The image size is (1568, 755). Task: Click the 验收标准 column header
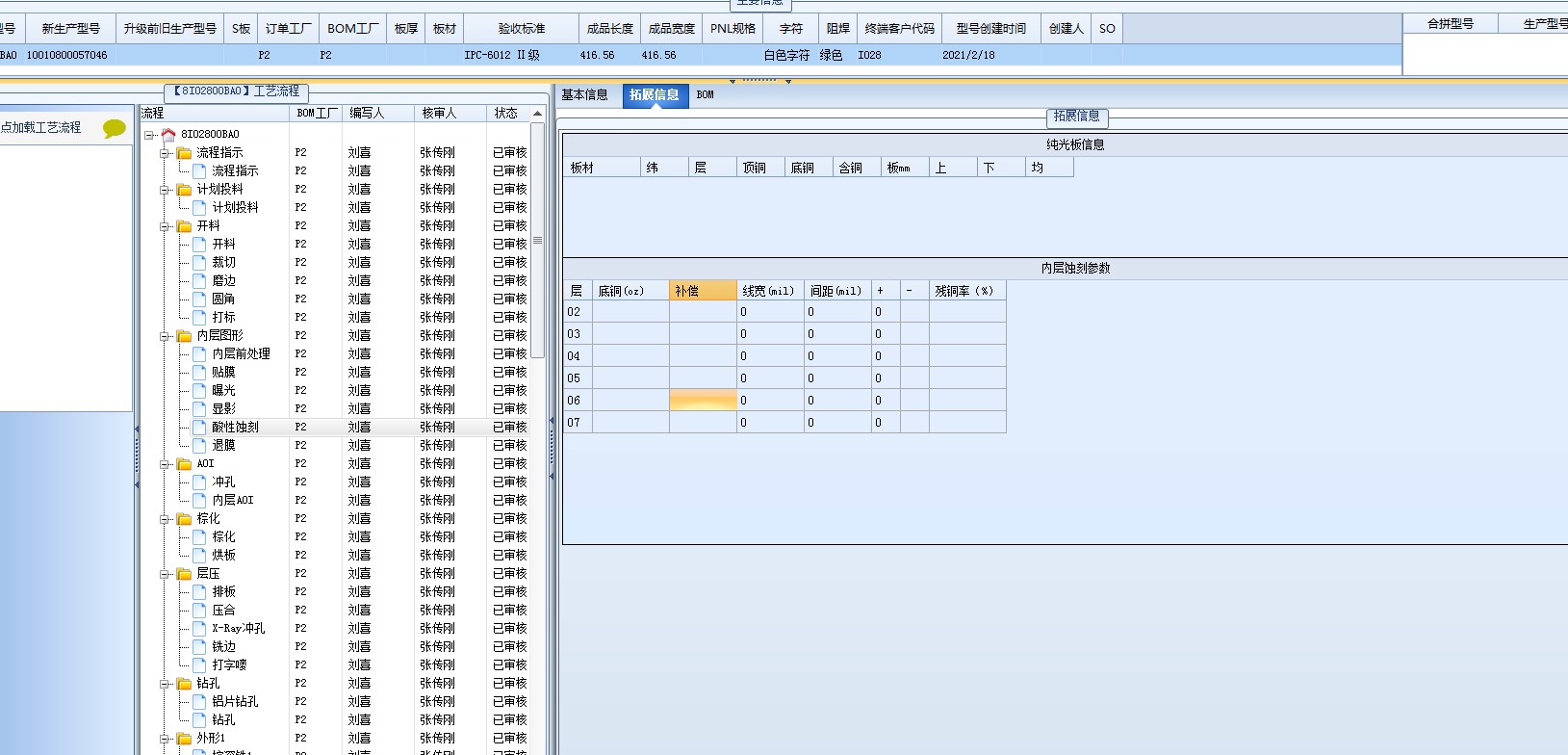[522, 29]
